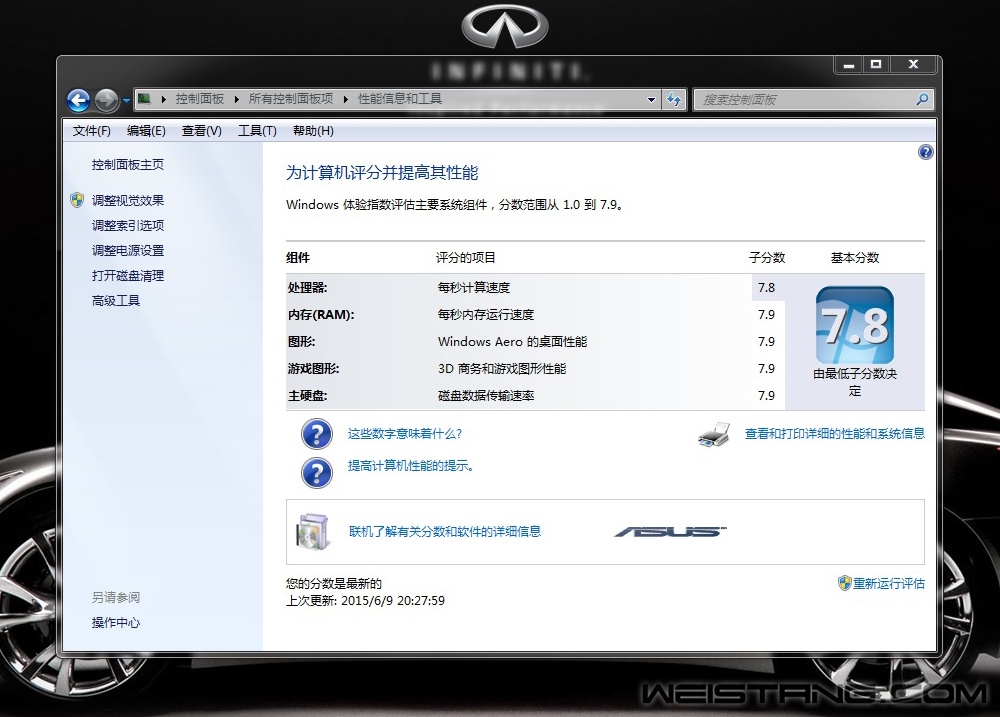Click shield icon next to 重新运行评估

click(x=844, y=583)
